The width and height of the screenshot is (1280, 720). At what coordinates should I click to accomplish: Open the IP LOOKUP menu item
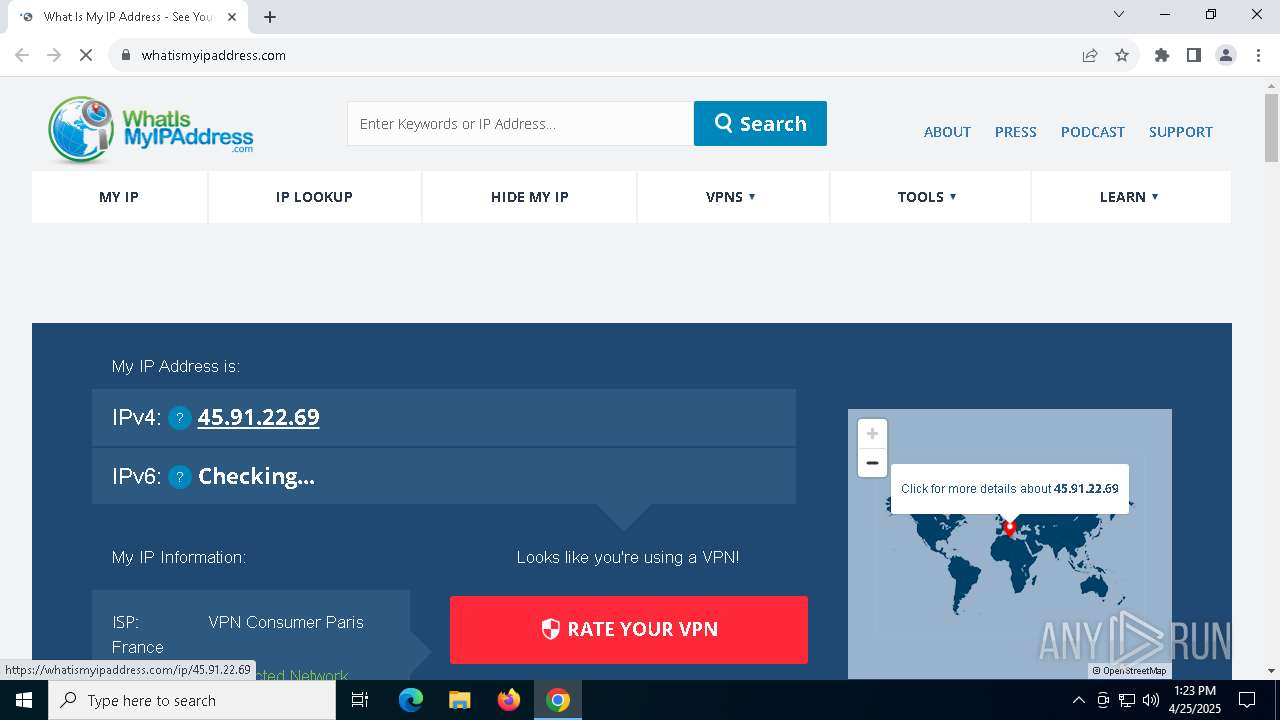coord(314,197)
